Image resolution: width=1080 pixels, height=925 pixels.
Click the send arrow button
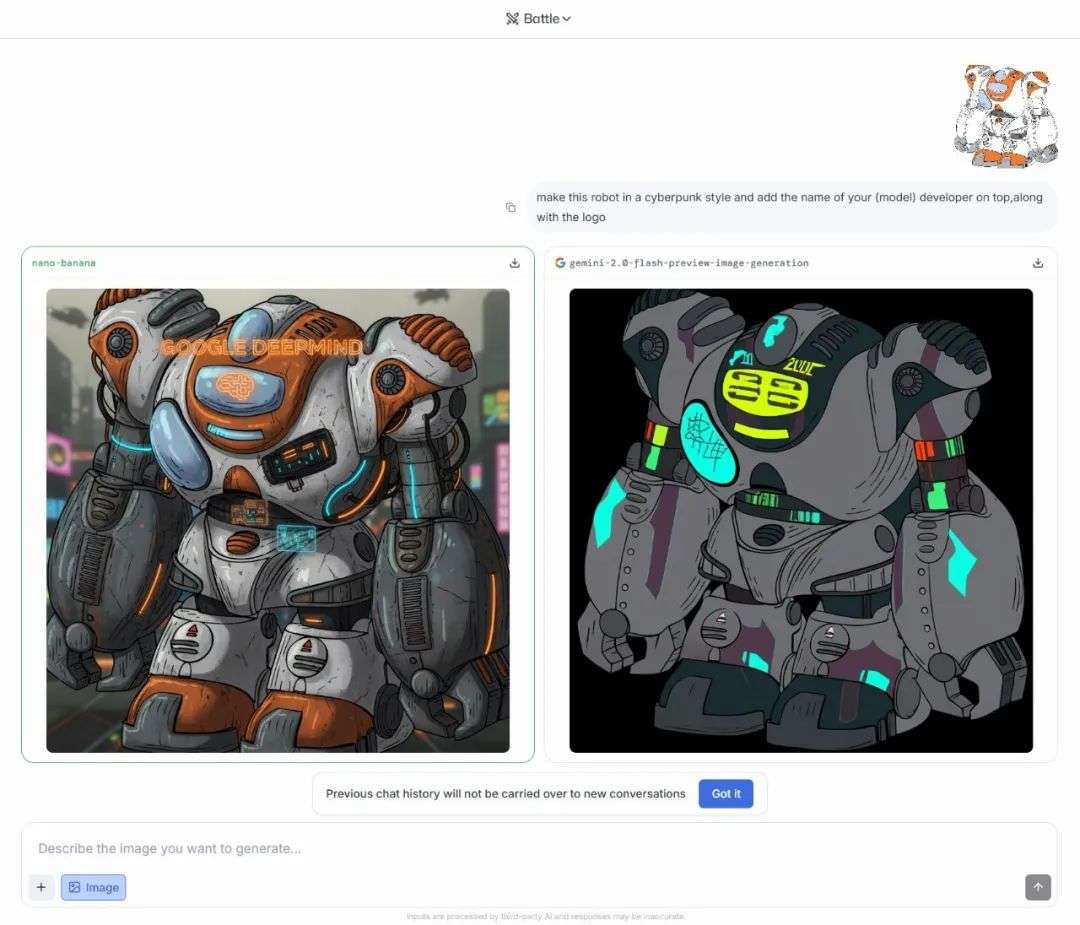(x=1038, y=887)
